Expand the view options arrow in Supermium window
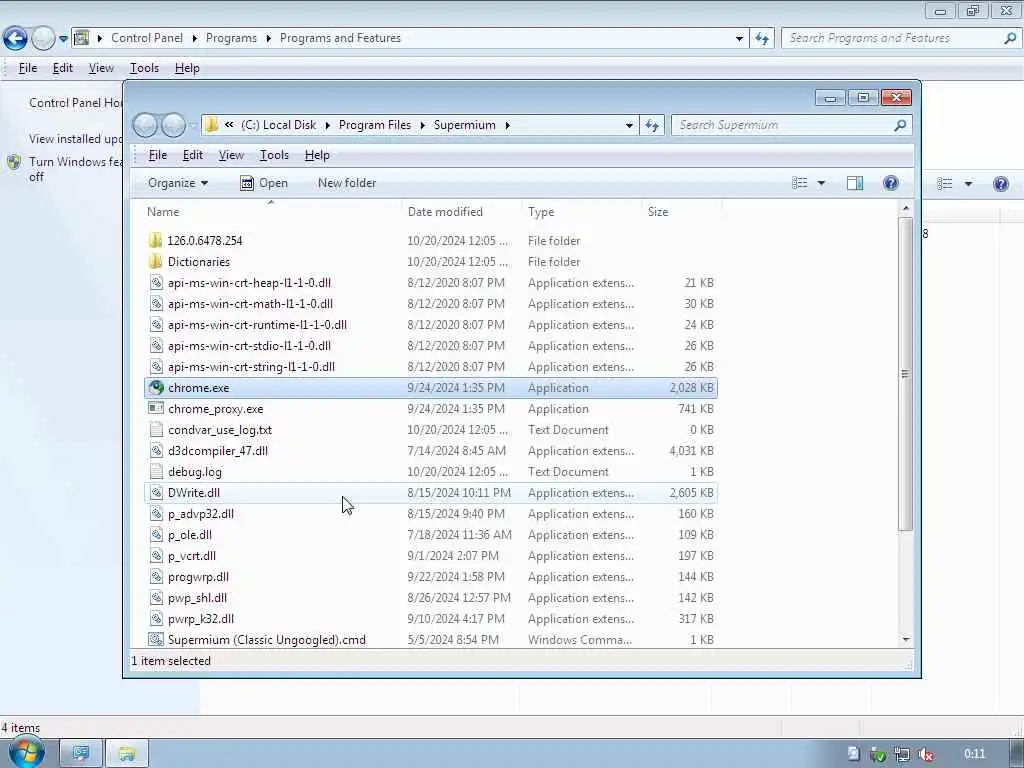The width and height of the screenshot is (1024, 768). (x=821, y=183)
